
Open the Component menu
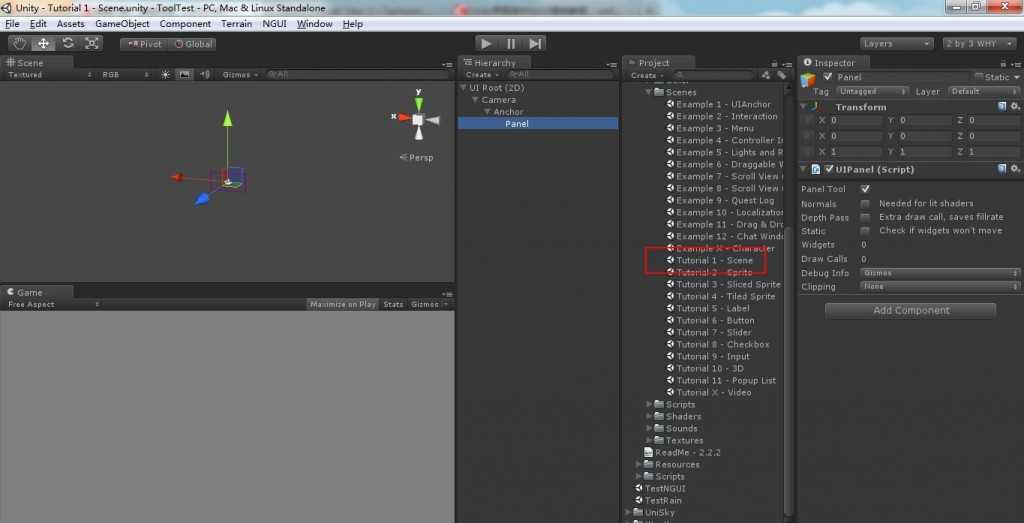tap(185, 24)
